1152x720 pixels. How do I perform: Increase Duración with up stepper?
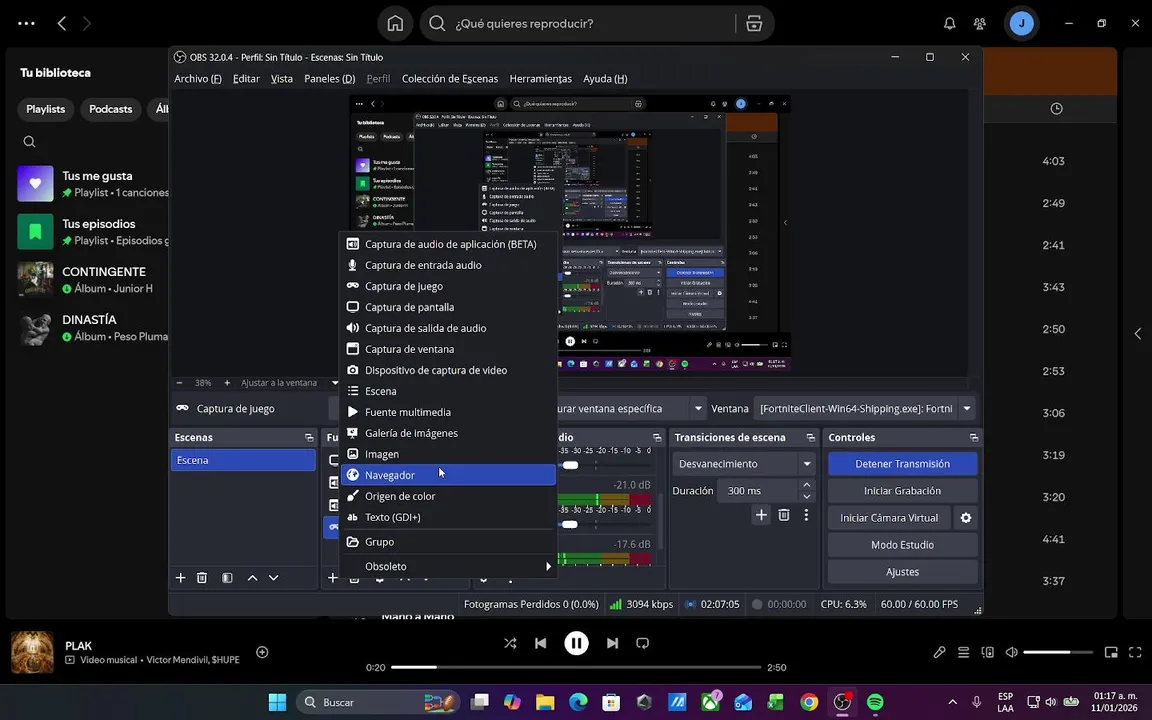[x=807, y=485]
